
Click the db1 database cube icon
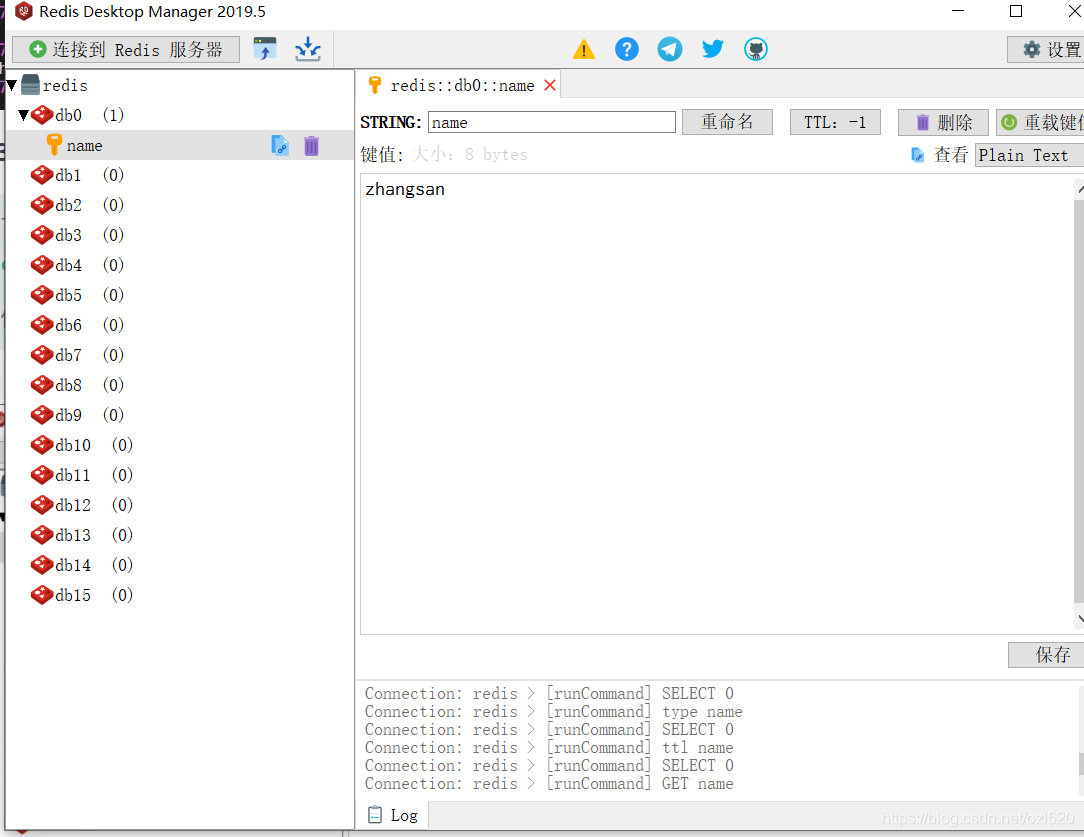42,175
